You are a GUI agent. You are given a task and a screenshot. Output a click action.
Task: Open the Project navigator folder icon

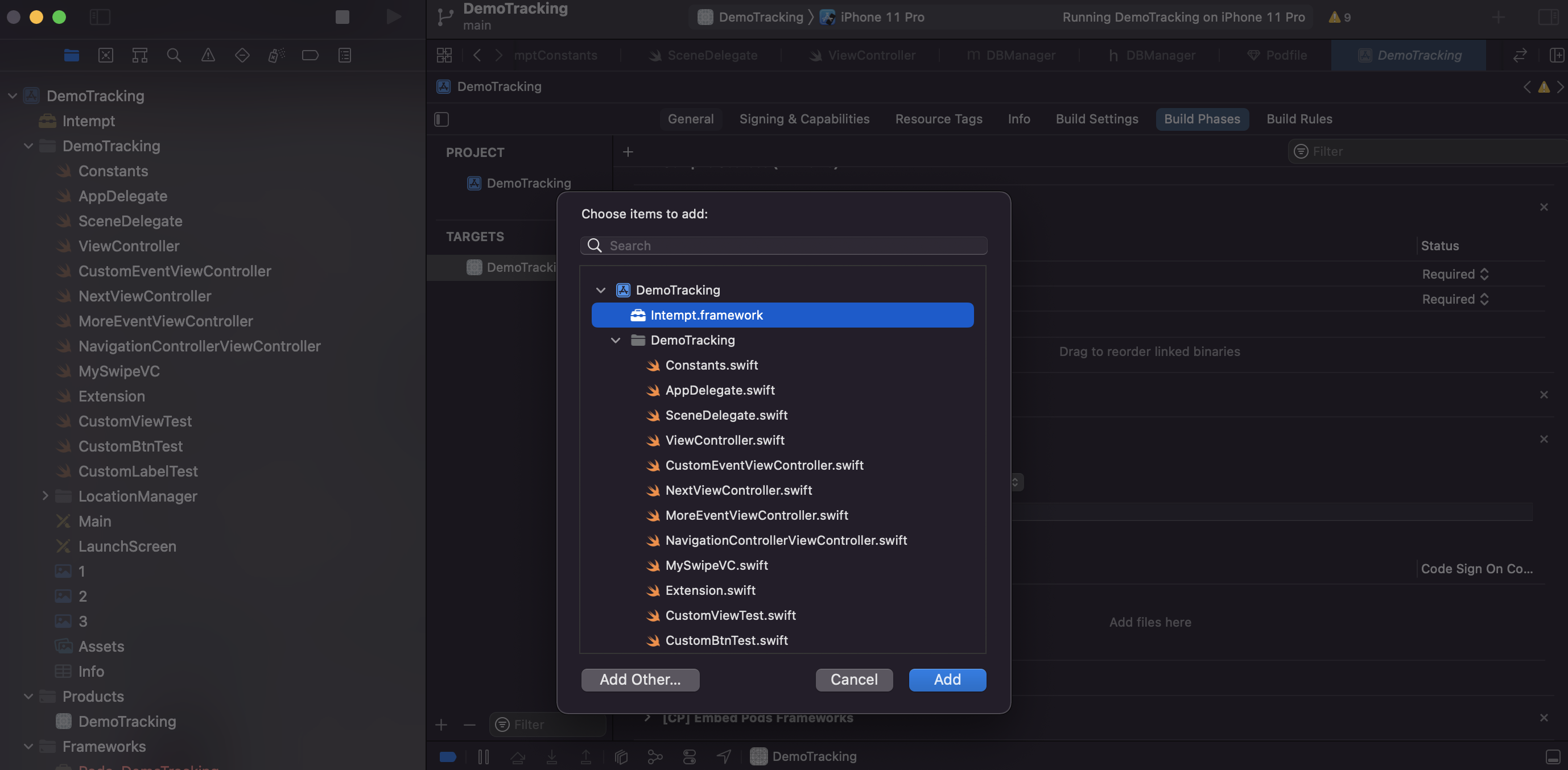tap(71, 55)
